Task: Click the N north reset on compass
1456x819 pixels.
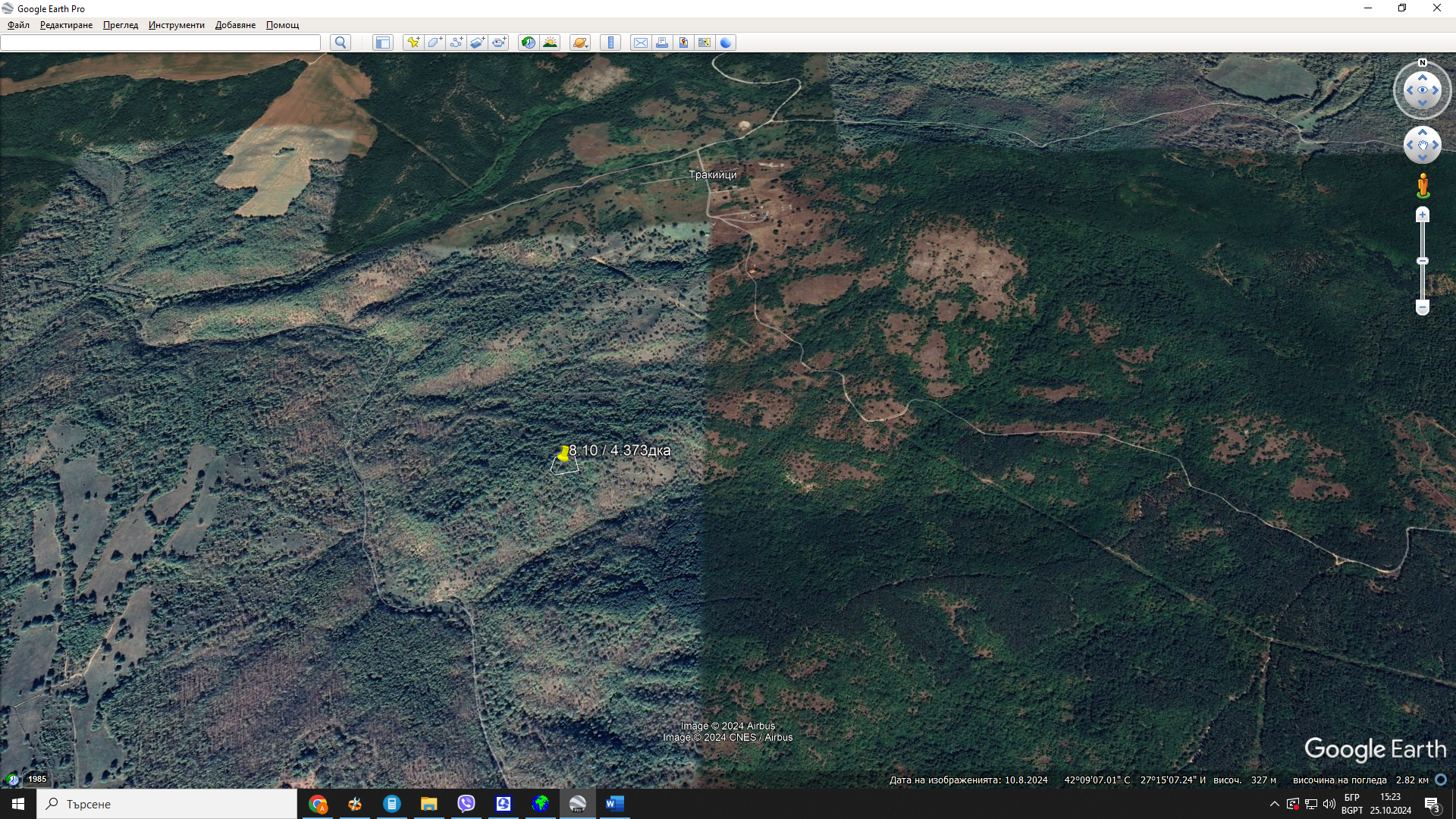Action: click(1423, 63)
